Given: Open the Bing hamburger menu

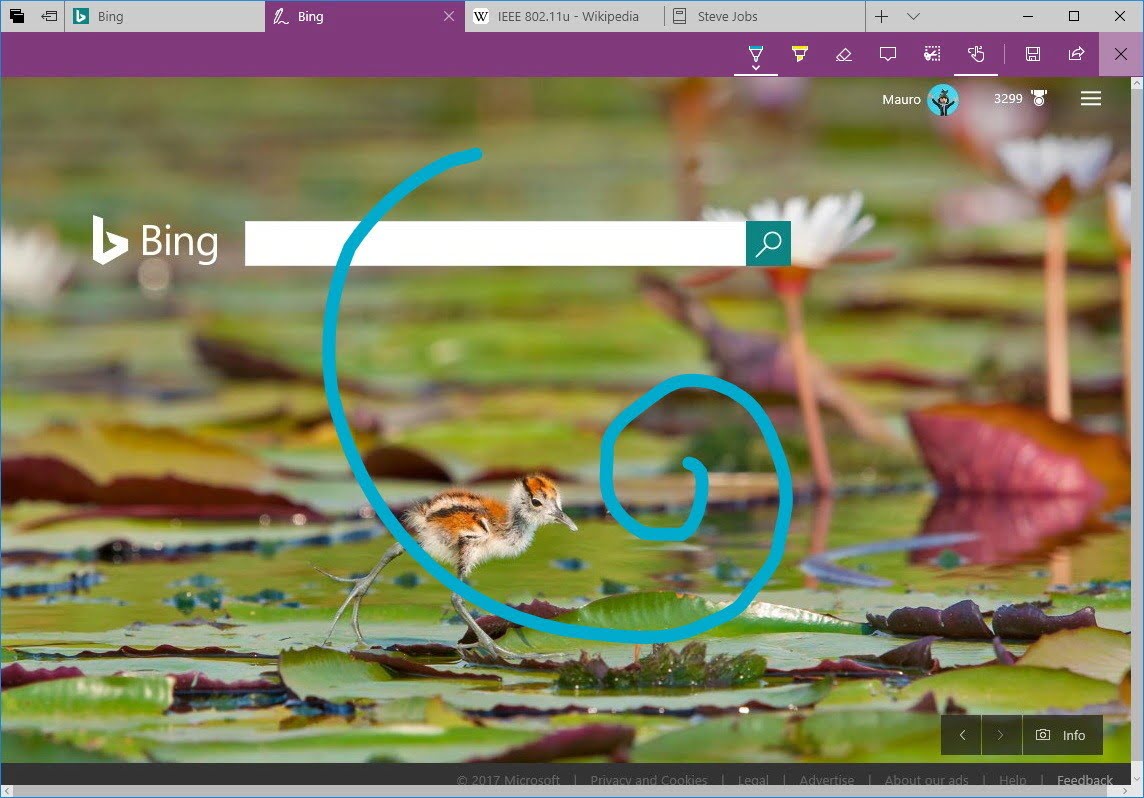Looking at the screenshot, I should coord(1091,98).
